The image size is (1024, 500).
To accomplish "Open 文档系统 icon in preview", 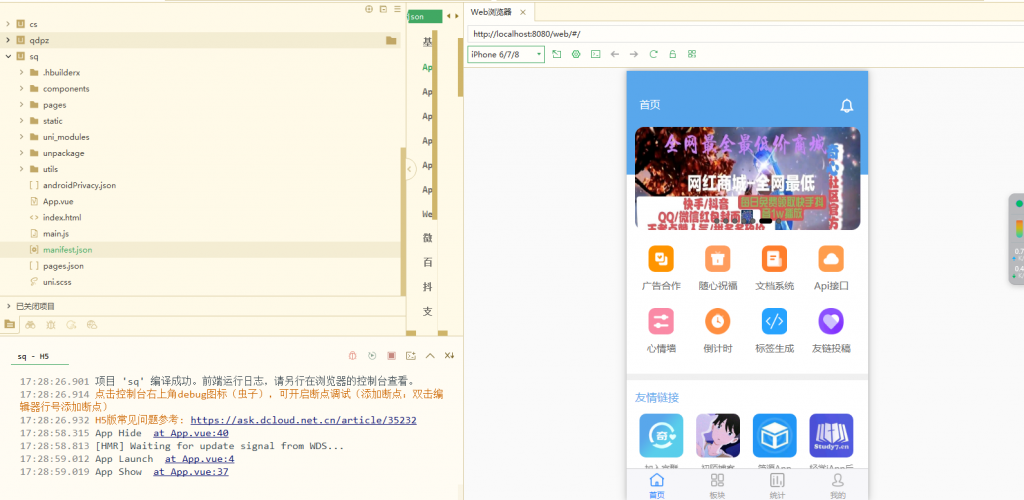I will [x=775, y=259].
